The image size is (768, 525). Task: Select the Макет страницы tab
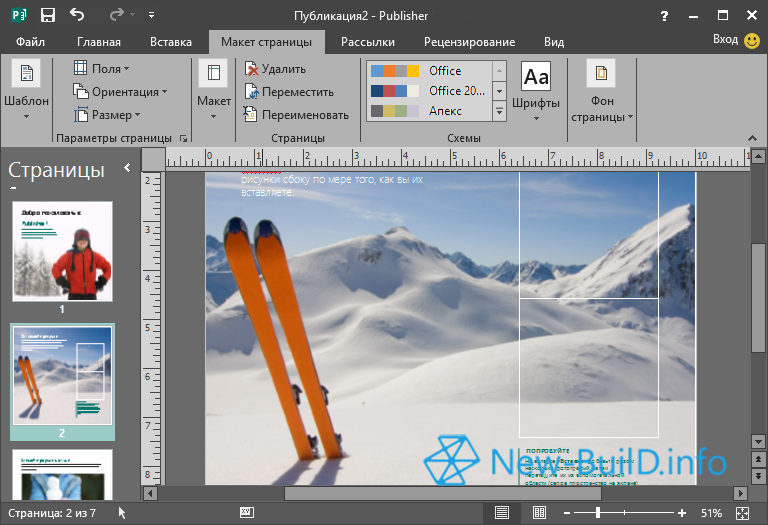tap(266, 42)
